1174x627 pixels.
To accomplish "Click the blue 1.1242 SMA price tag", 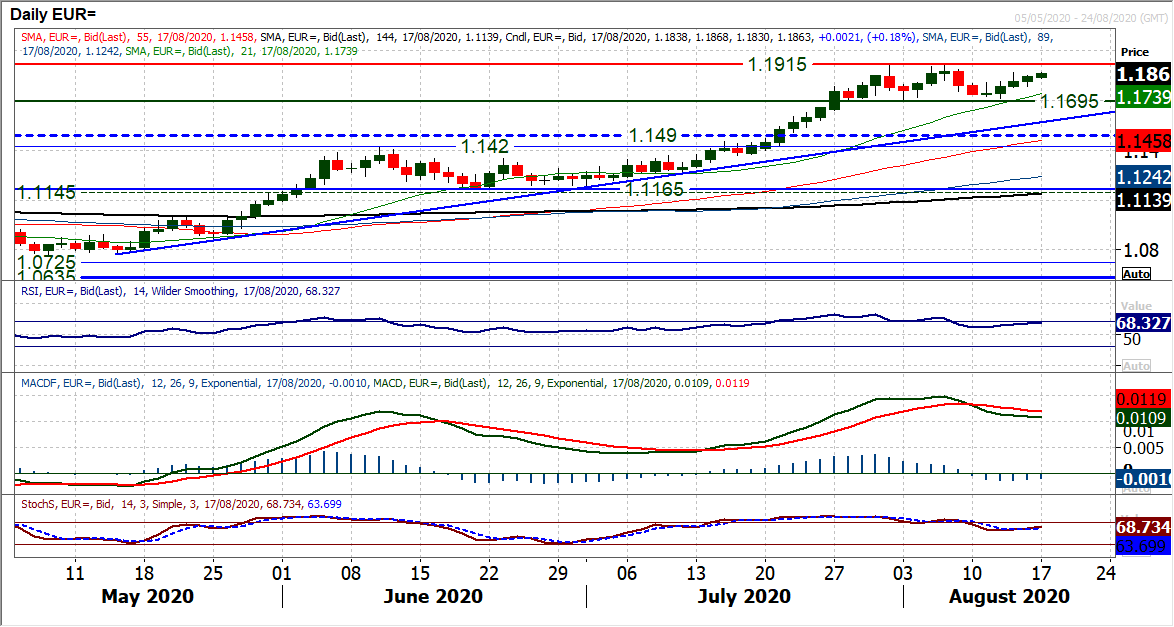I will 1142,177.
